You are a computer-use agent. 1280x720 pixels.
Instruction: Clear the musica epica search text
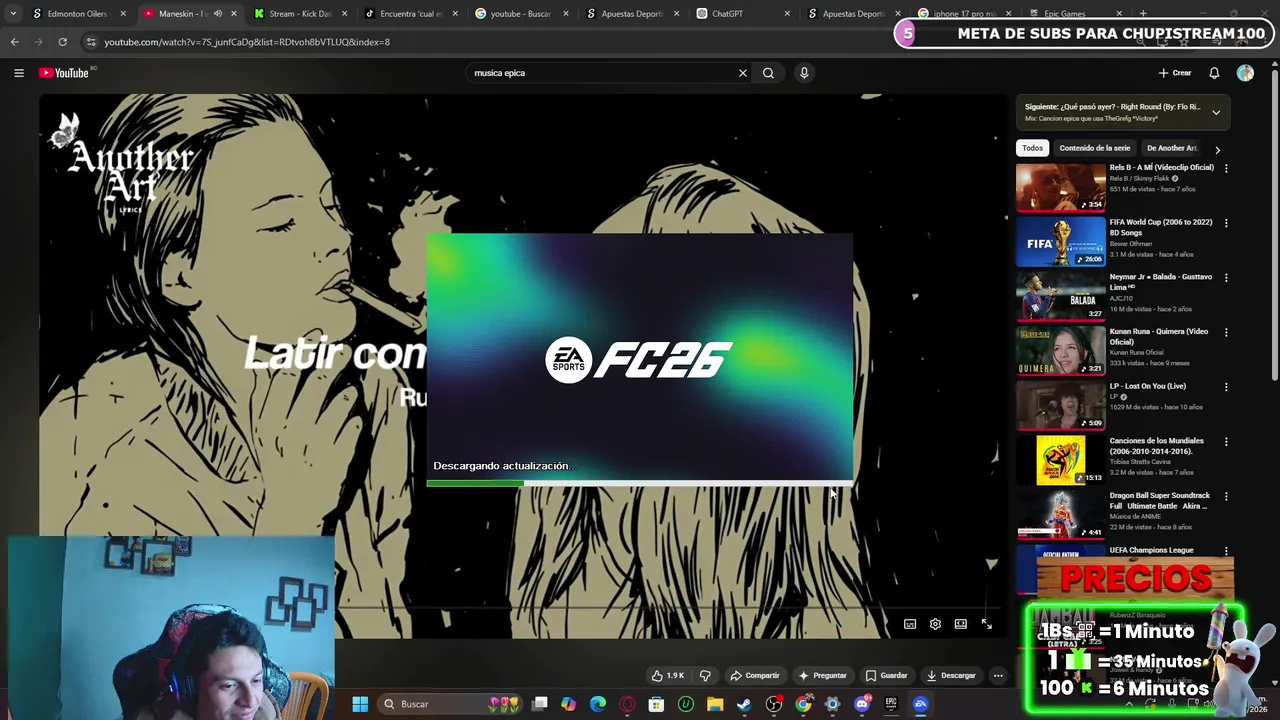[742, 73]
